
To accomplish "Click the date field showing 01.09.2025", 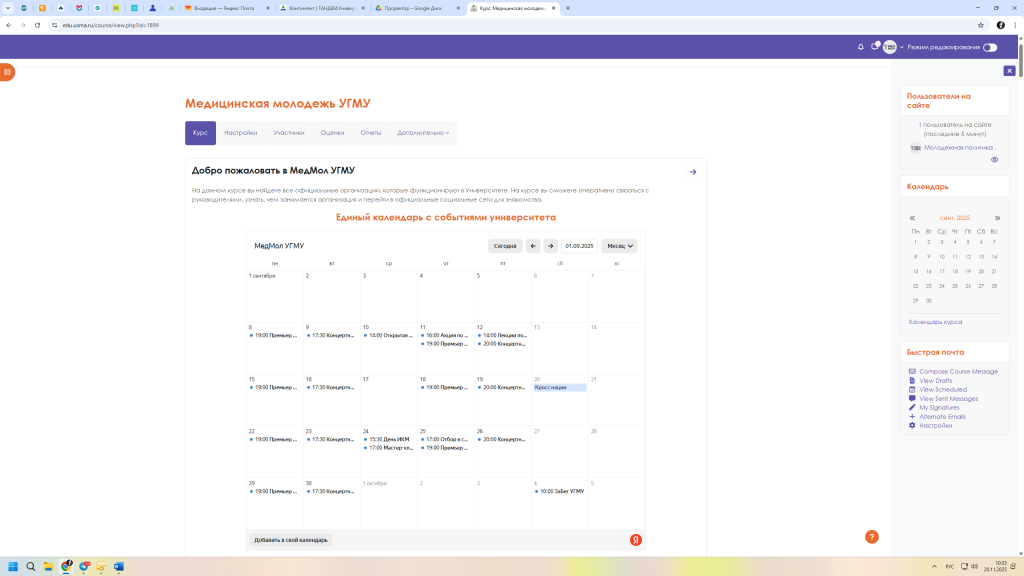I will click(x=579, y=246).
